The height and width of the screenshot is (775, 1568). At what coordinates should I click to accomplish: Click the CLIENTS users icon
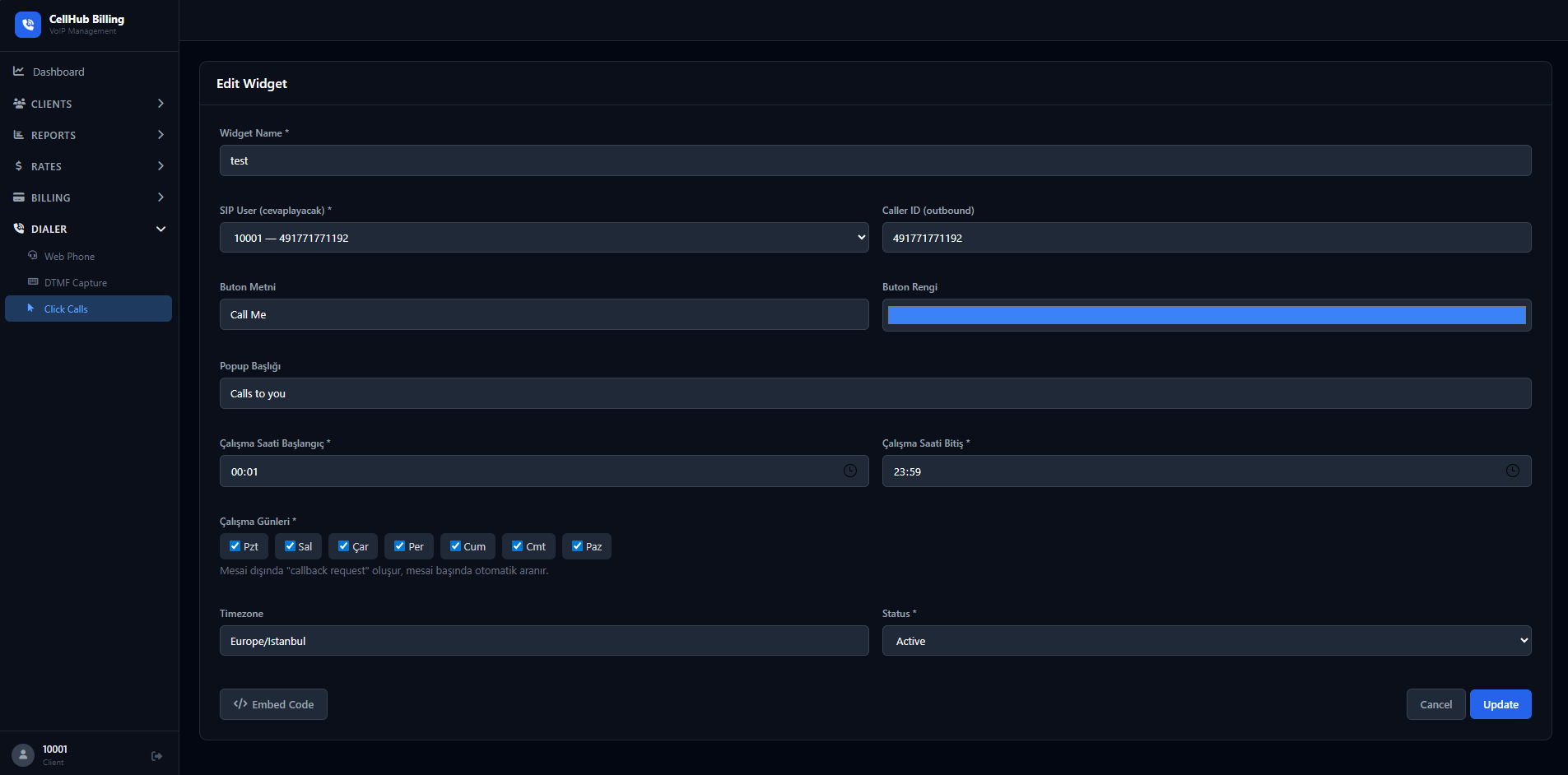tap(19, 104)
